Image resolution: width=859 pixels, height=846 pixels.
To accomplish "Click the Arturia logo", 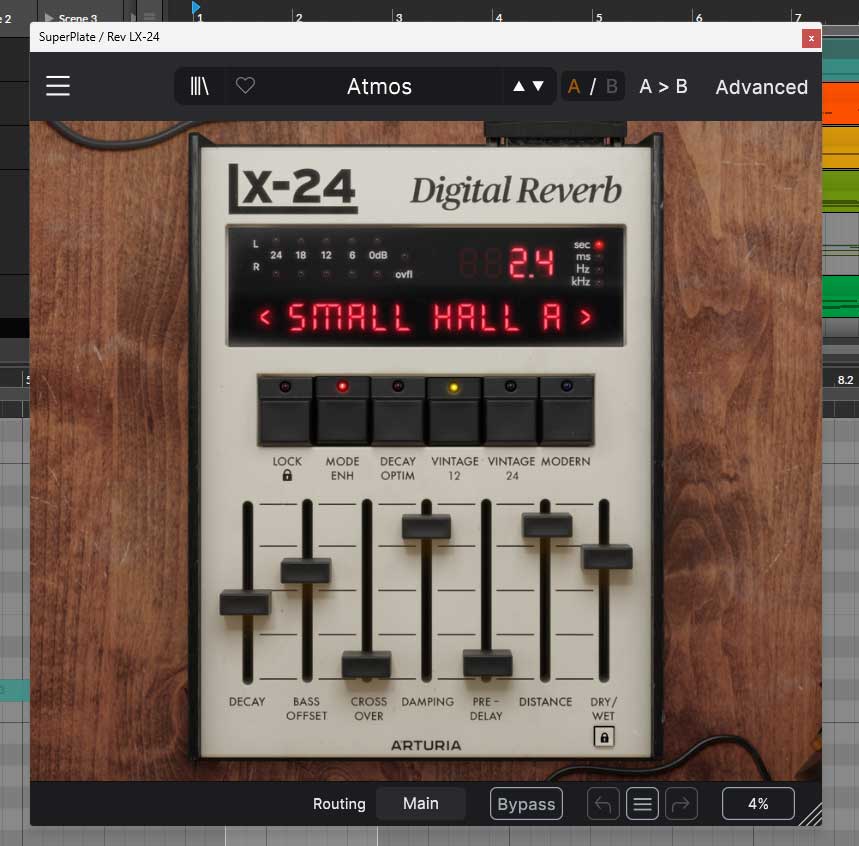I will tap(426, 745).
